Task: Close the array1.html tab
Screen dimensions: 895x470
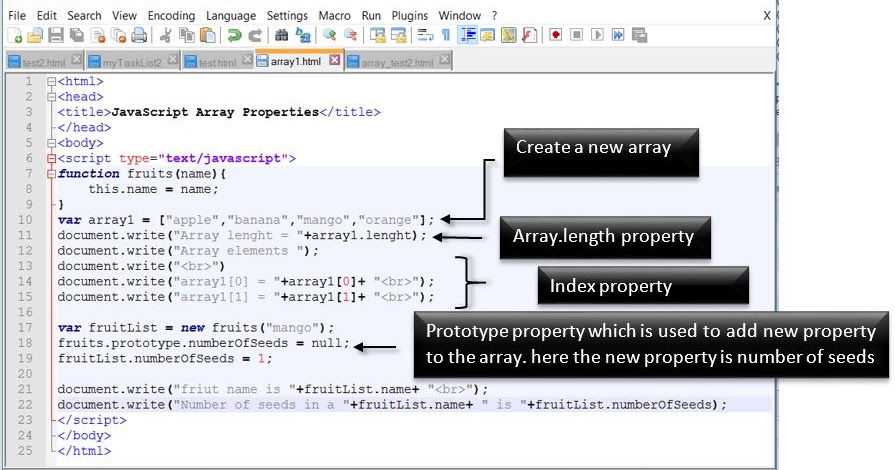Action: 335,59
